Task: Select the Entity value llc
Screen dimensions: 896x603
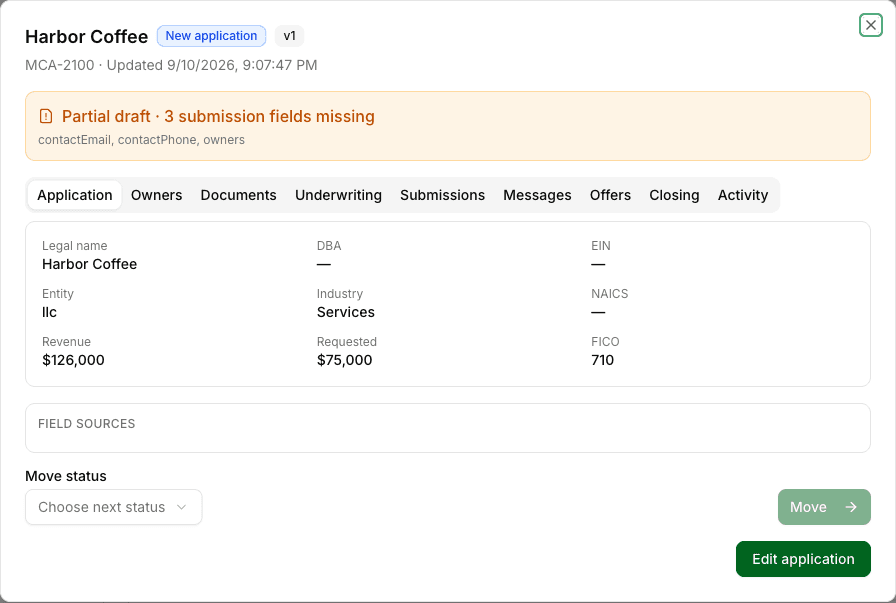Action: (x=49, y=312)
